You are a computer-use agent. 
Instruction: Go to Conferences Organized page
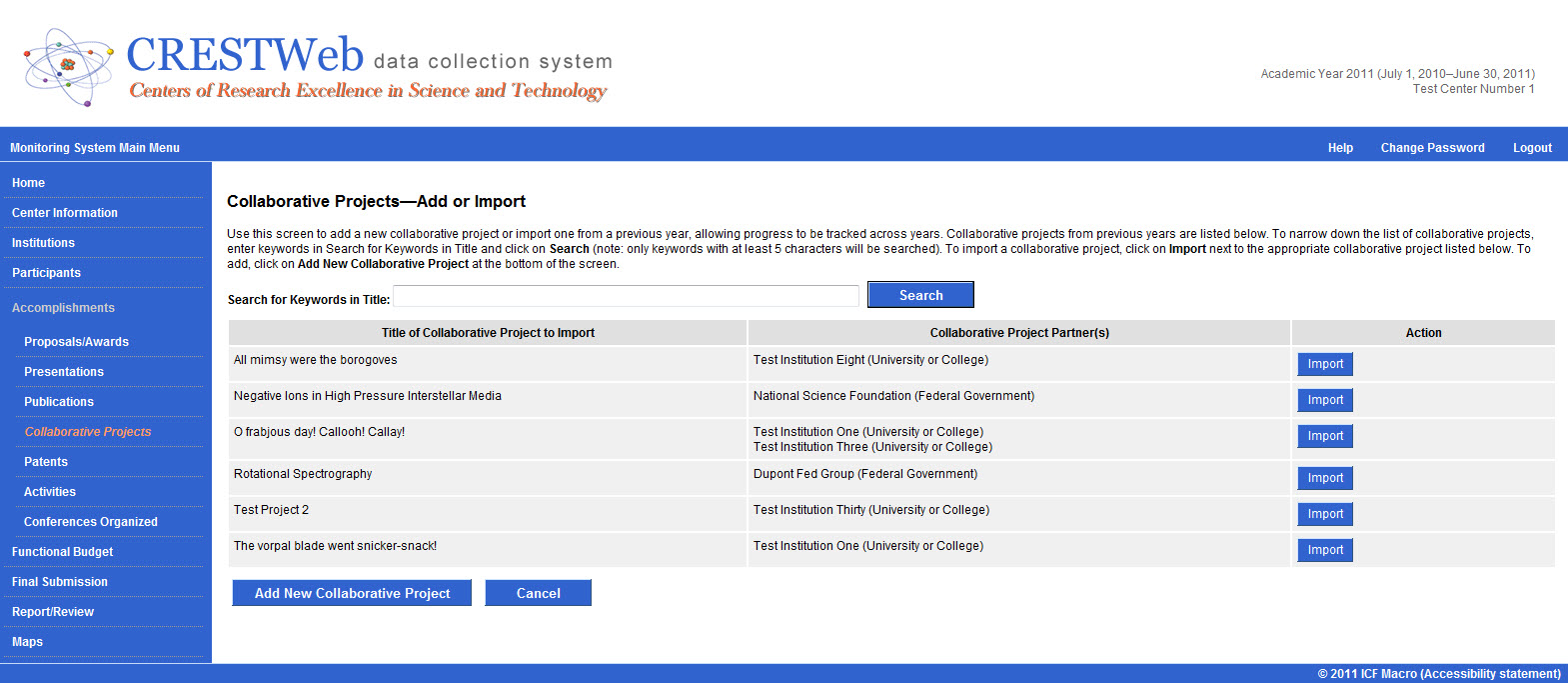coord(91,522)
